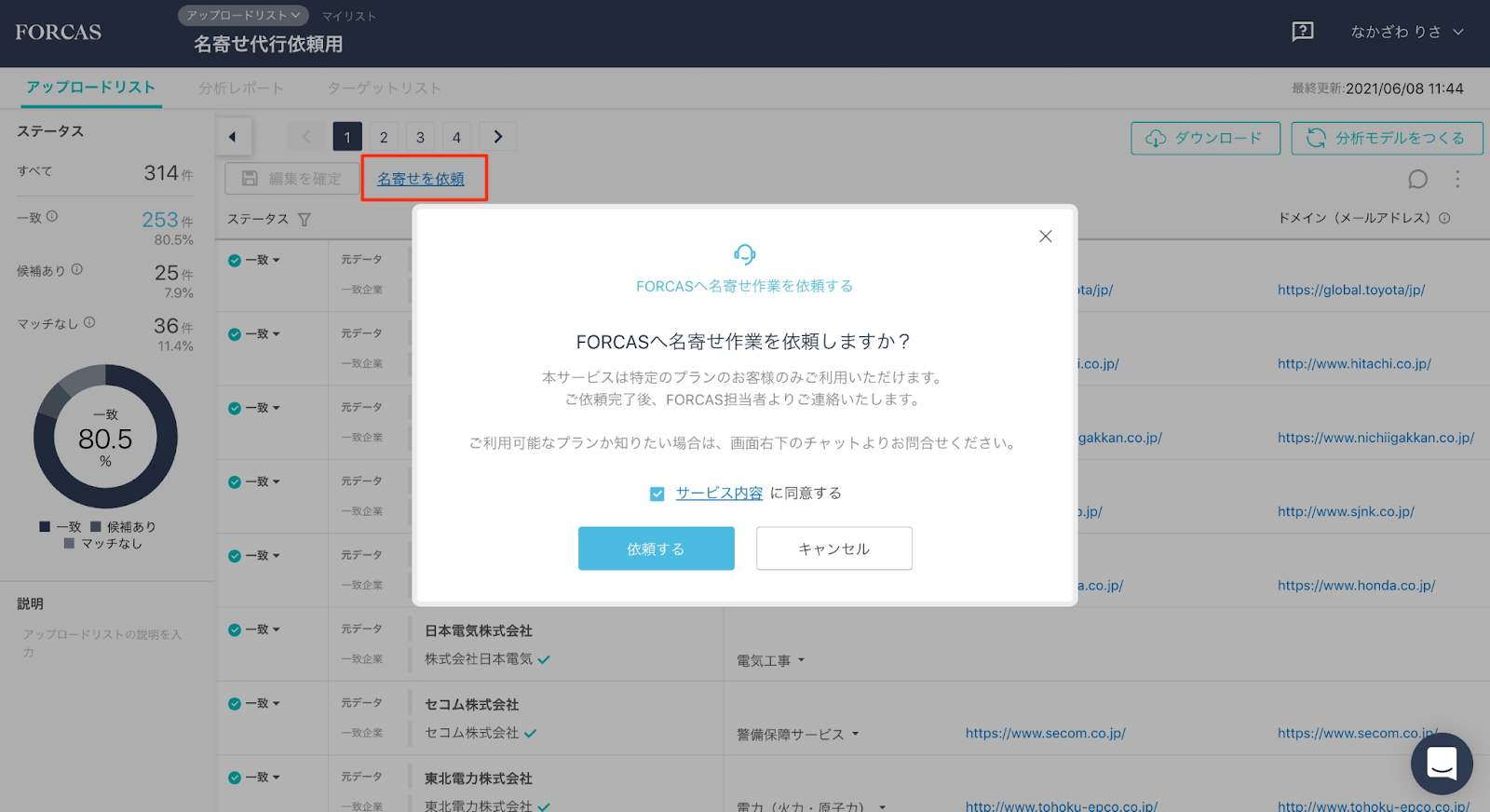The height and width of the screenshot is (812, 1490).
Task: Expand the 電気工事 industry dropdown
Action: [x=771, y=660]
